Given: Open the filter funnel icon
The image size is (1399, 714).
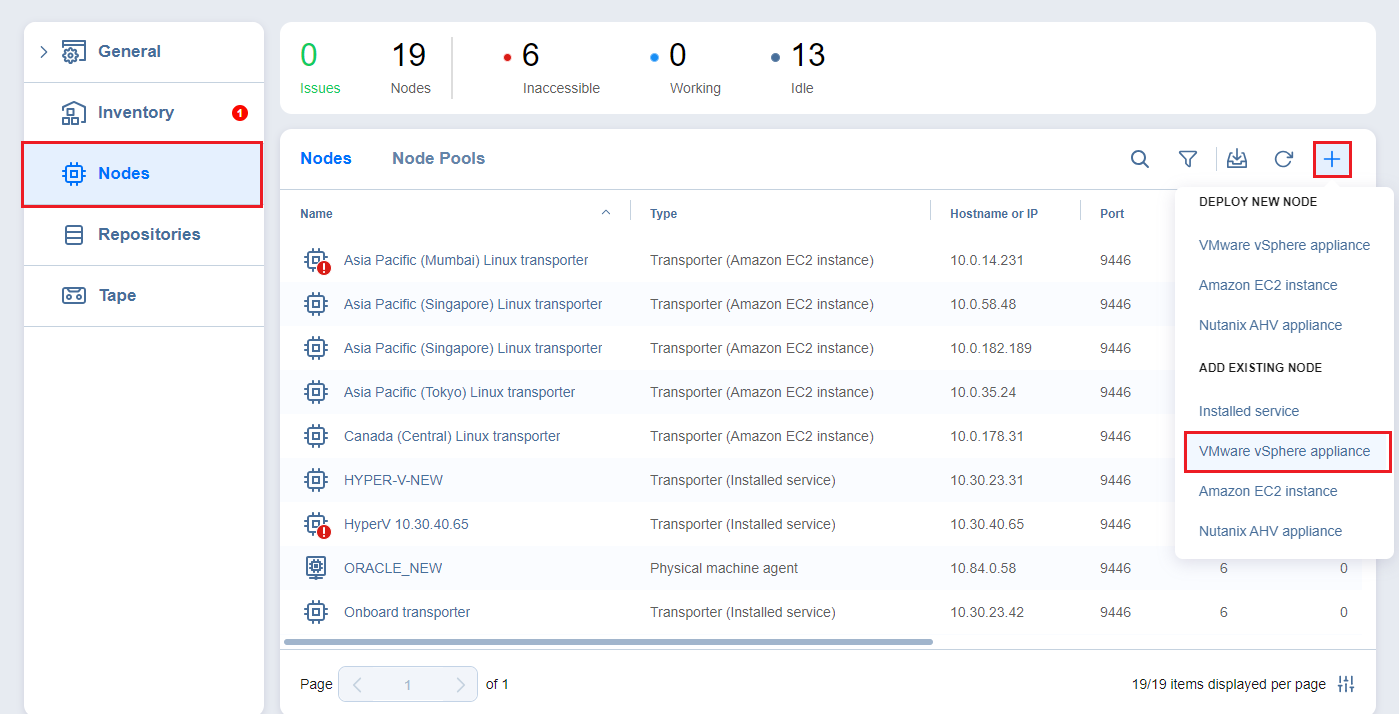Looking at the screenshot, I should (x=1187, y=159).
